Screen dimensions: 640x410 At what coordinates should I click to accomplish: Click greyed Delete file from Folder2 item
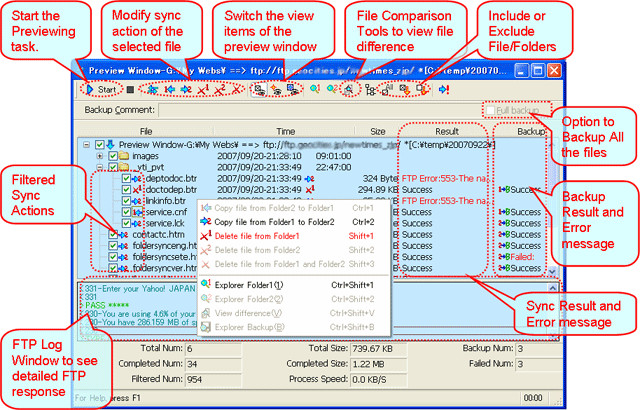pyautogui.click(x=293, y=250)
